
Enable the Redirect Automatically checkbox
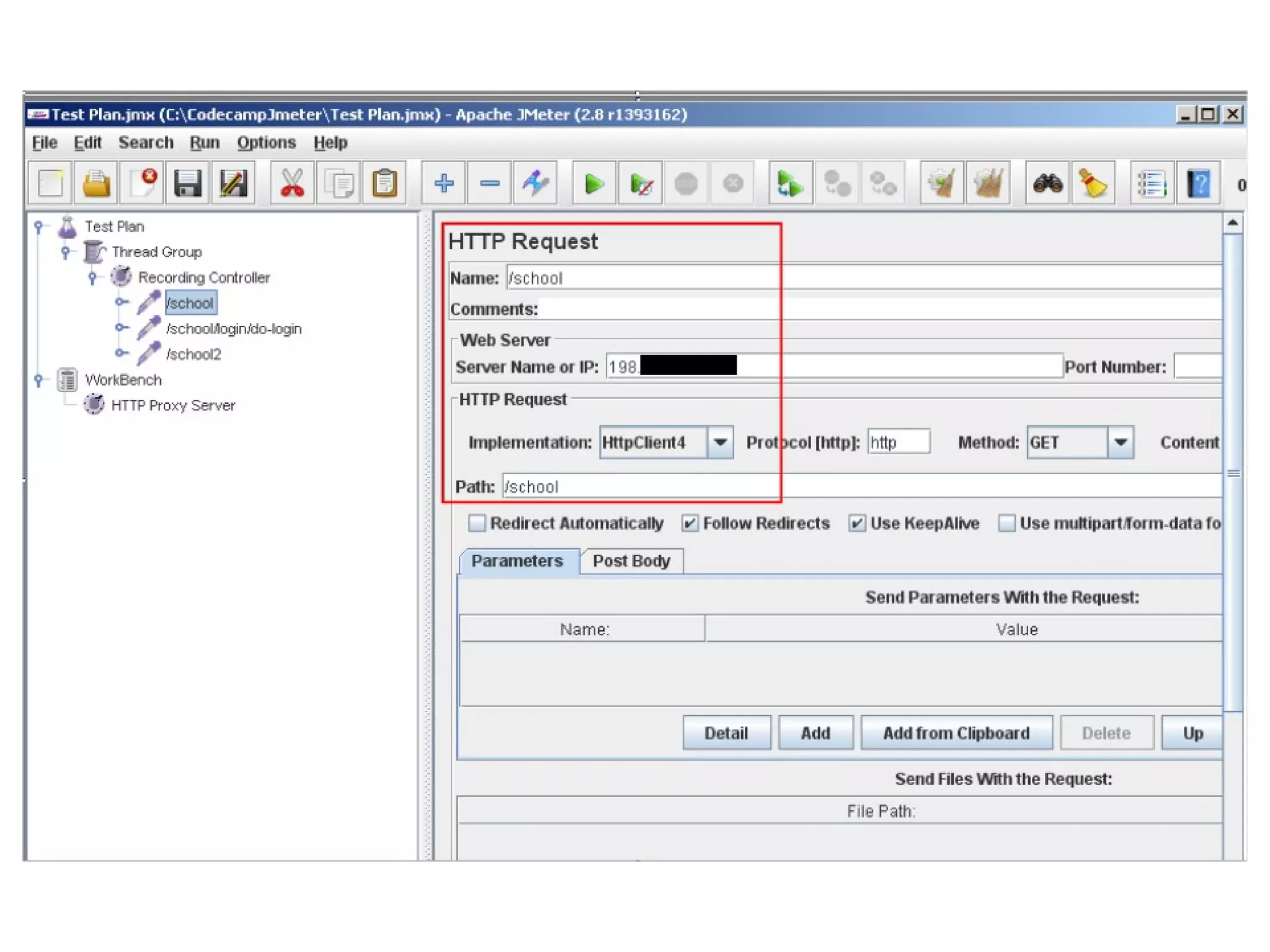[477, 524]
